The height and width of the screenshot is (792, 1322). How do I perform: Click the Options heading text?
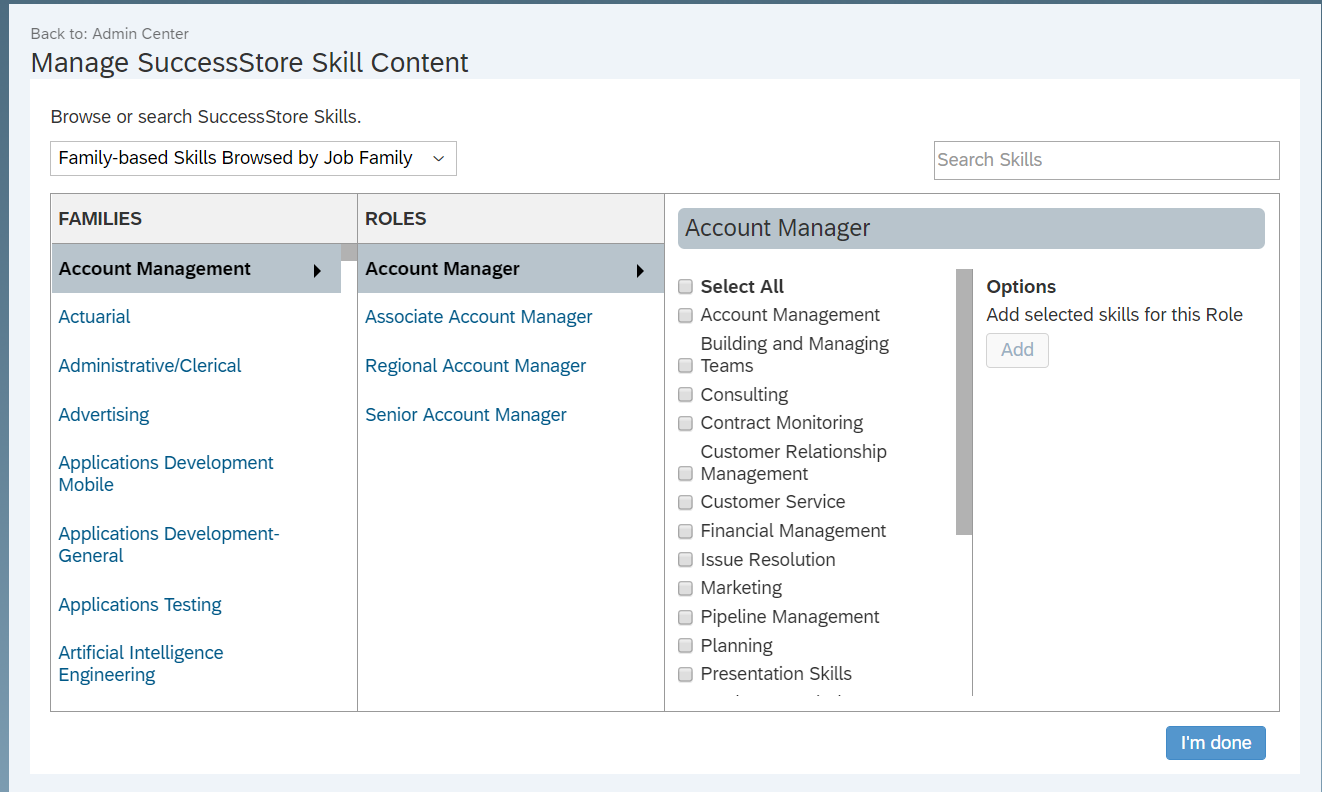pyautogui.click(x=1021, y=287)
